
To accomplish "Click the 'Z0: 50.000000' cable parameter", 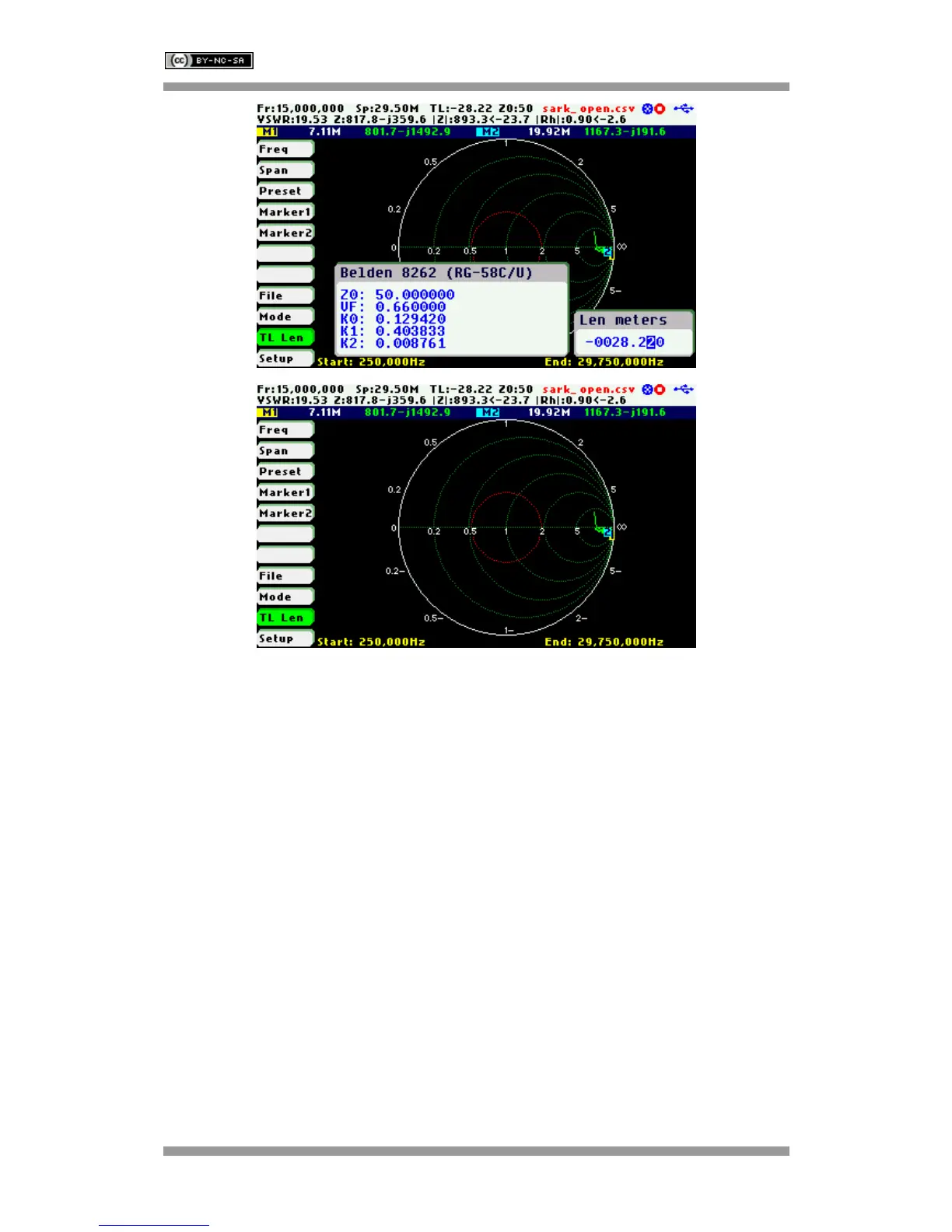I will [x=397, y=295].
